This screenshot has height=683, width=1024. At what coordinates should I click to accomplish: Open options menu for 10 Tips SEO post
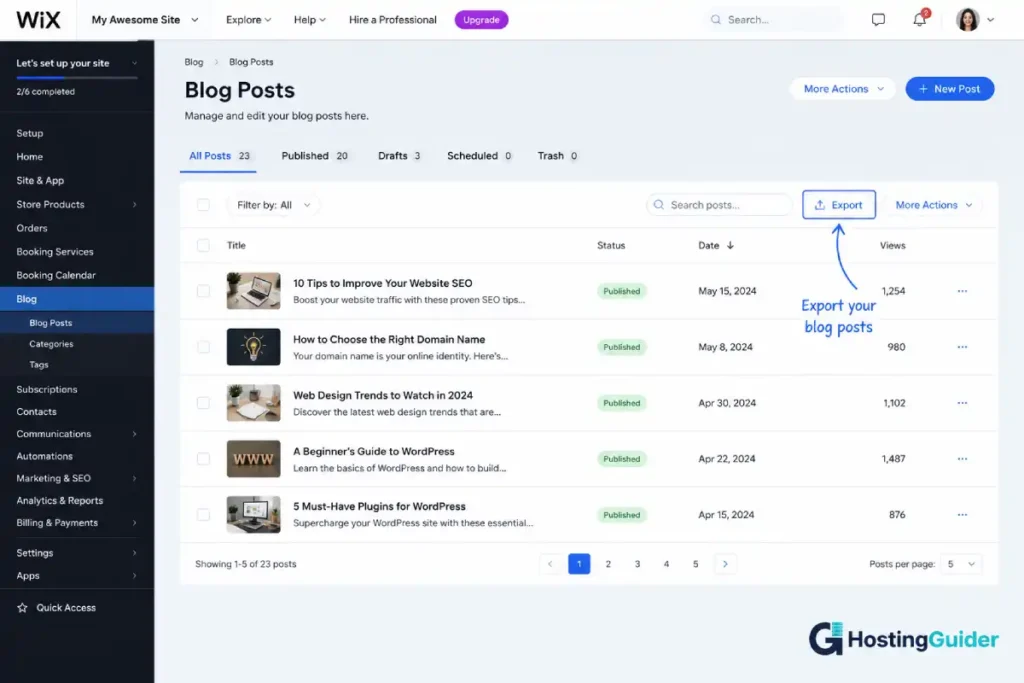coord(962,291)
